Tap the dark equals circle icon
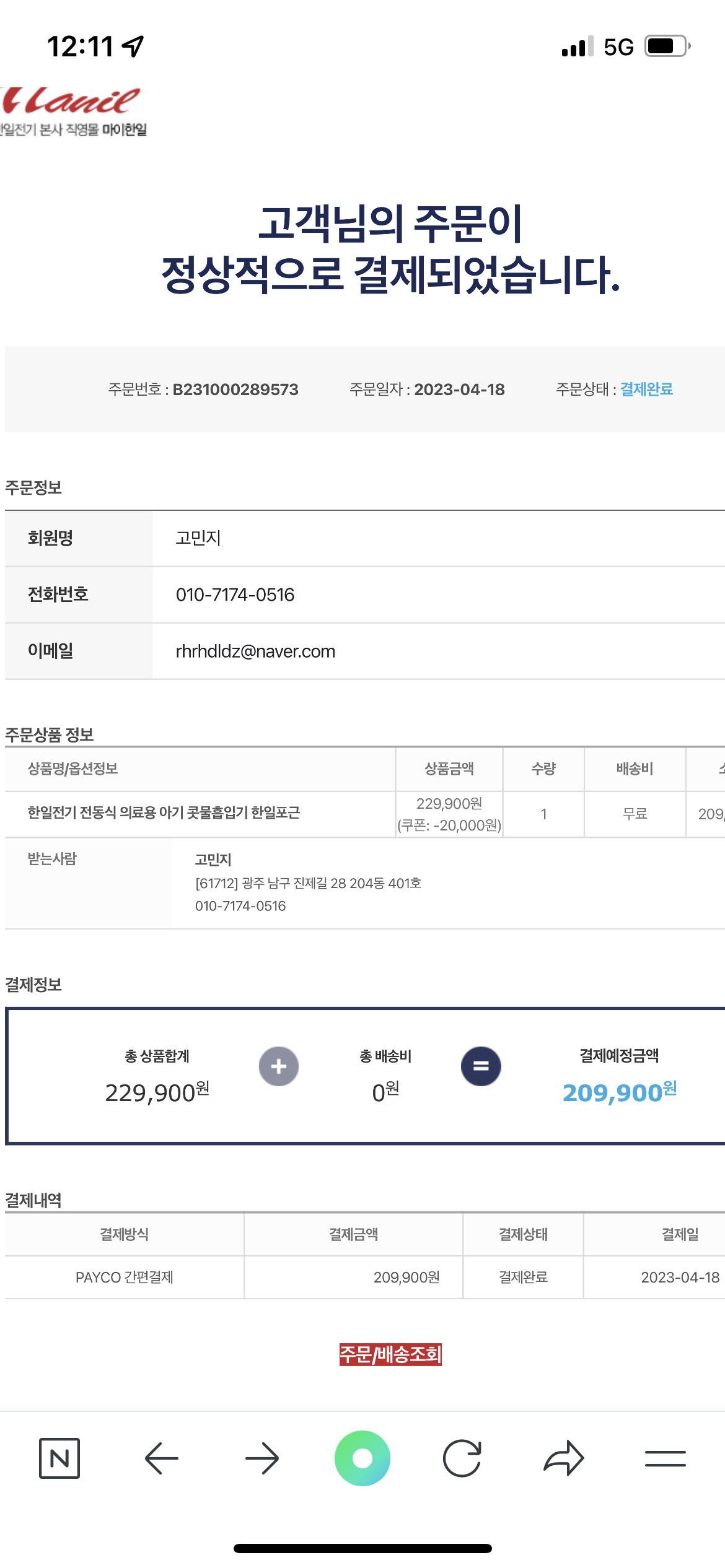The height and width of the screenshot is (1568, 725). pos(481,1066)
